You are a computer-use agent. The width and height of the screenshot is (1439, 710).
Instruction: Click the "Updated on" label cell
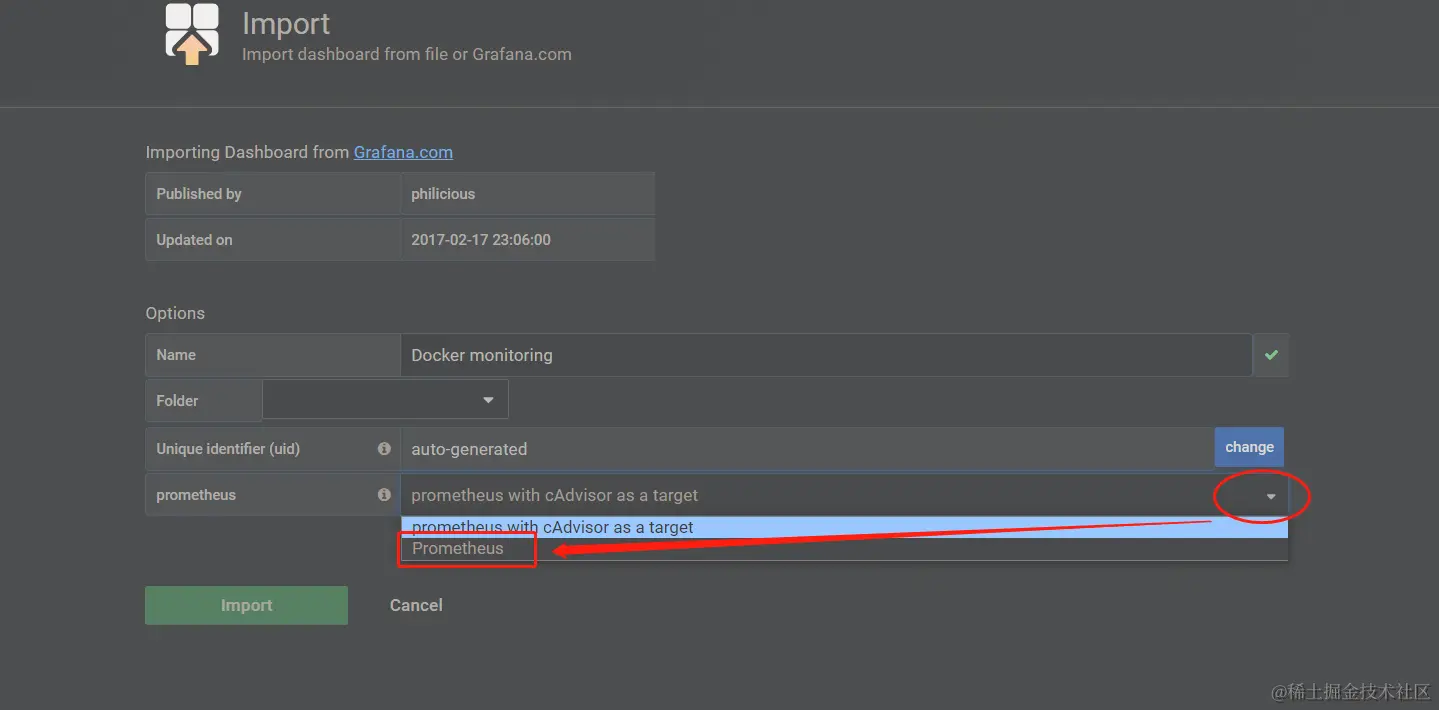273,240
